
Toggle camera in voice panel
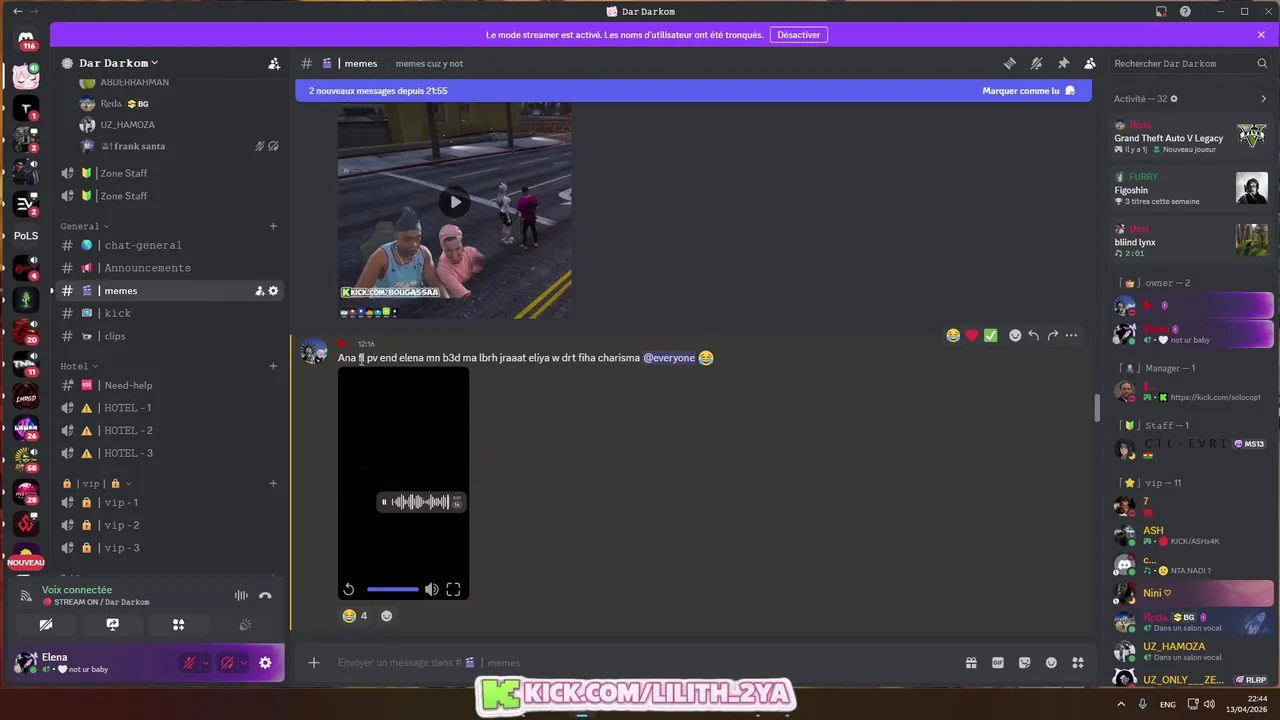click(x=46, y=624)
